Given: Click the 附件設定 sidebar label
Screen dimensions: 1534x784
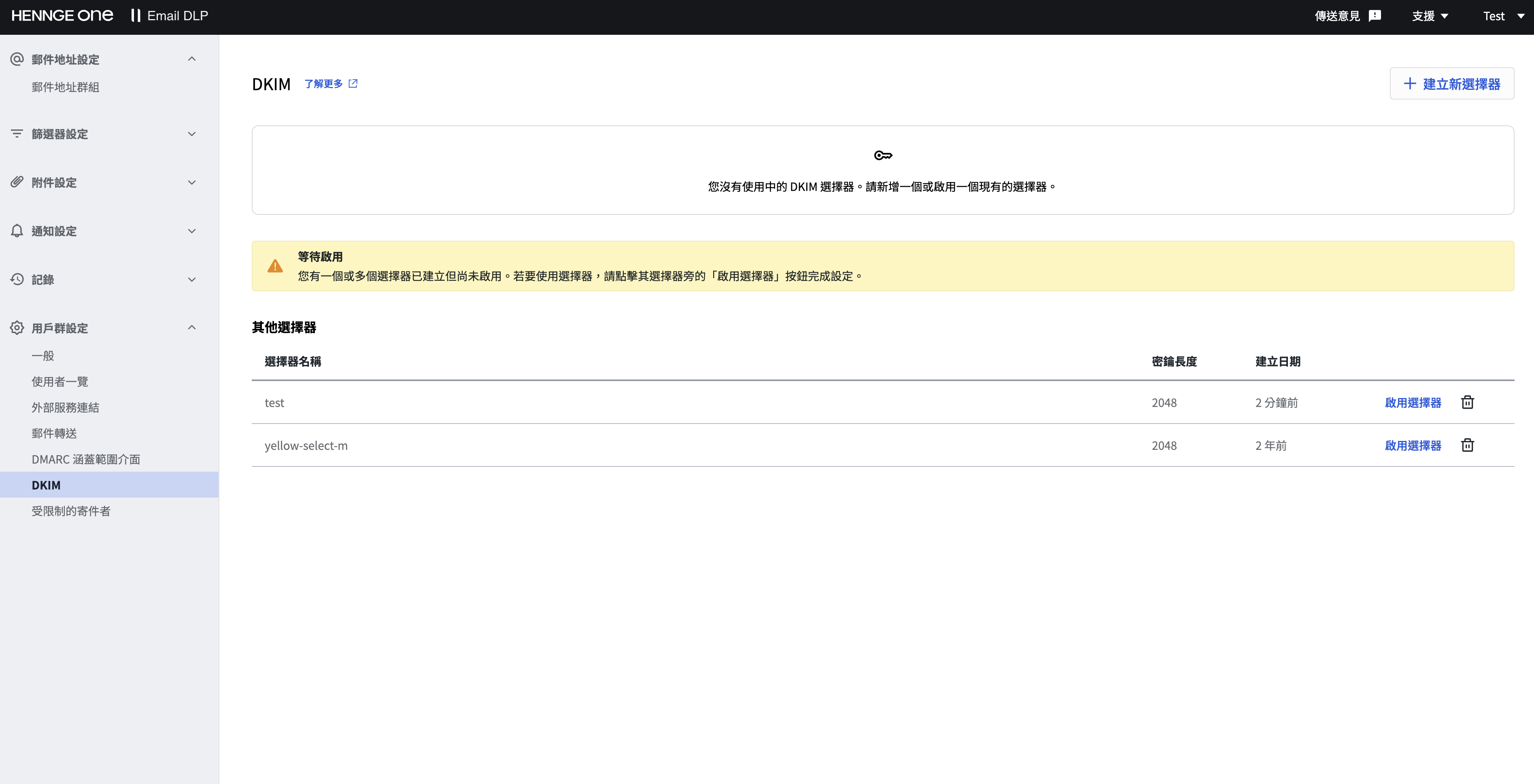Looking at the screenshot, I should pyautogui.click(x=54, y=183).
